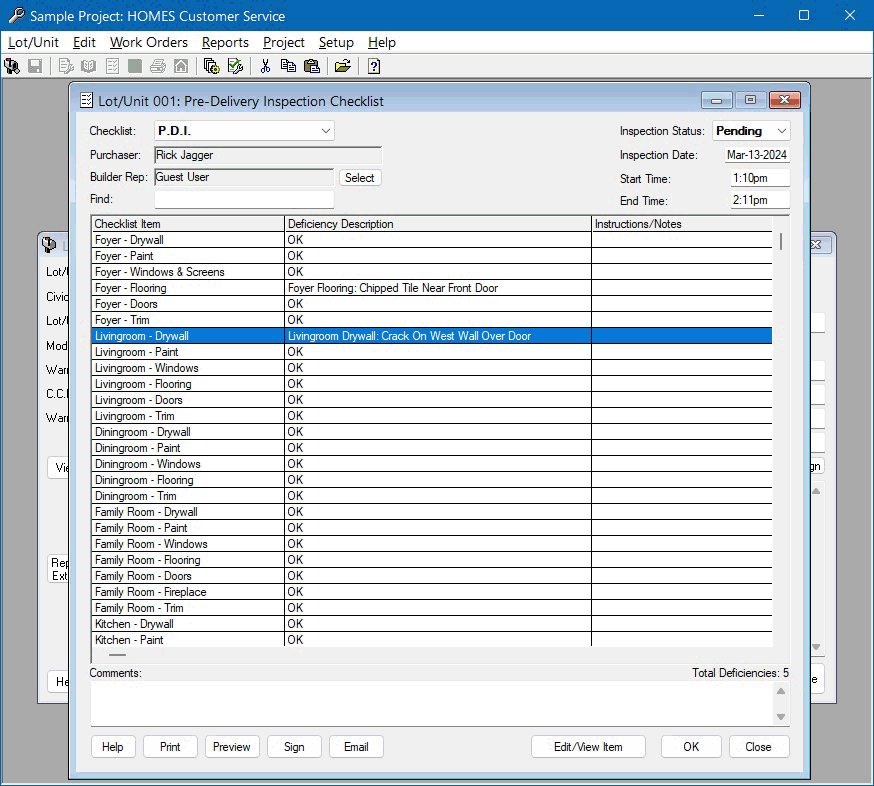The width and height of the screenshot is (874, 786).
Task: Click the Edit/View Item button
Action: click(x=589, y=747)
